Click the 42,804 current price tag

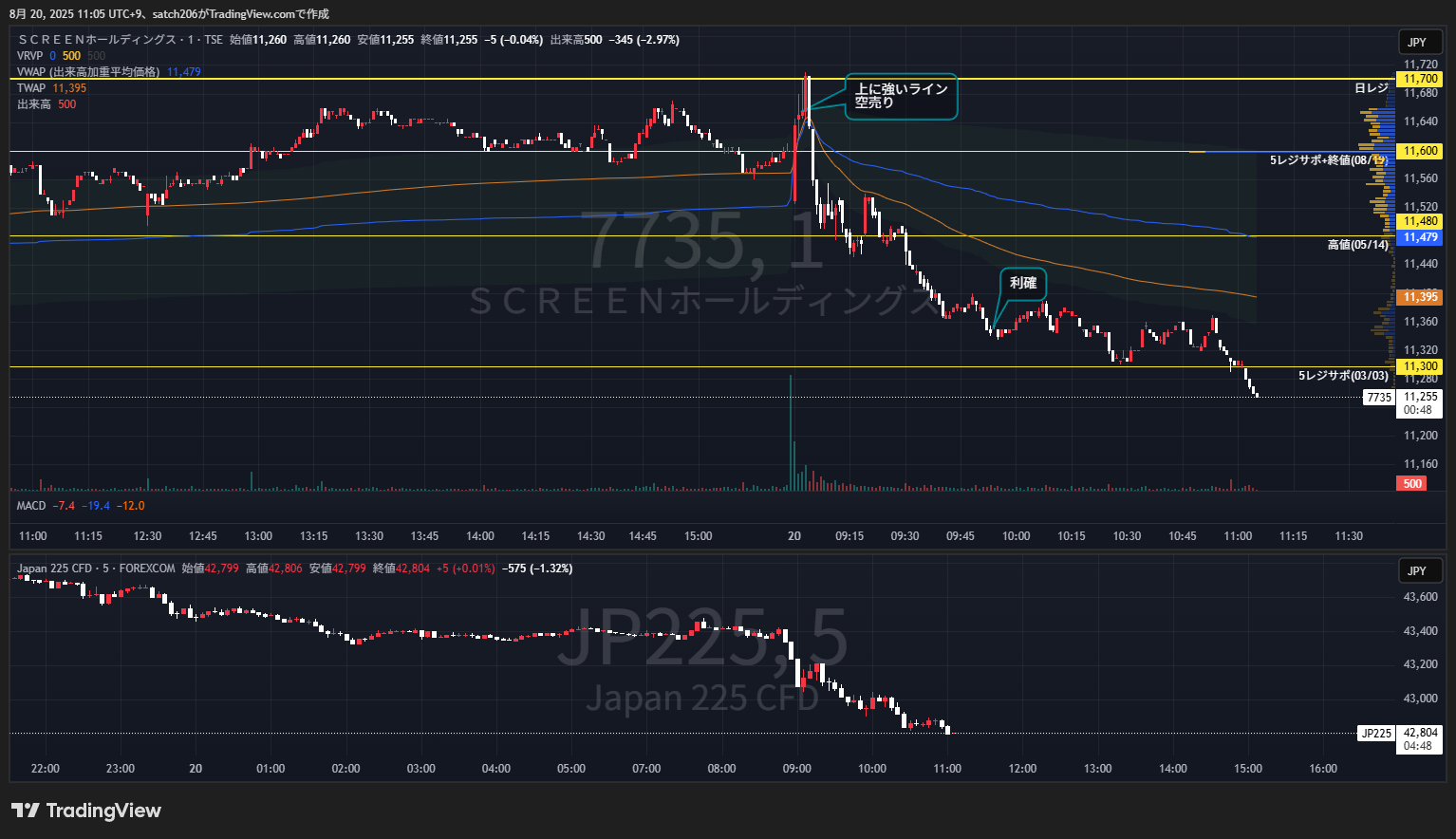(1420, 733)
